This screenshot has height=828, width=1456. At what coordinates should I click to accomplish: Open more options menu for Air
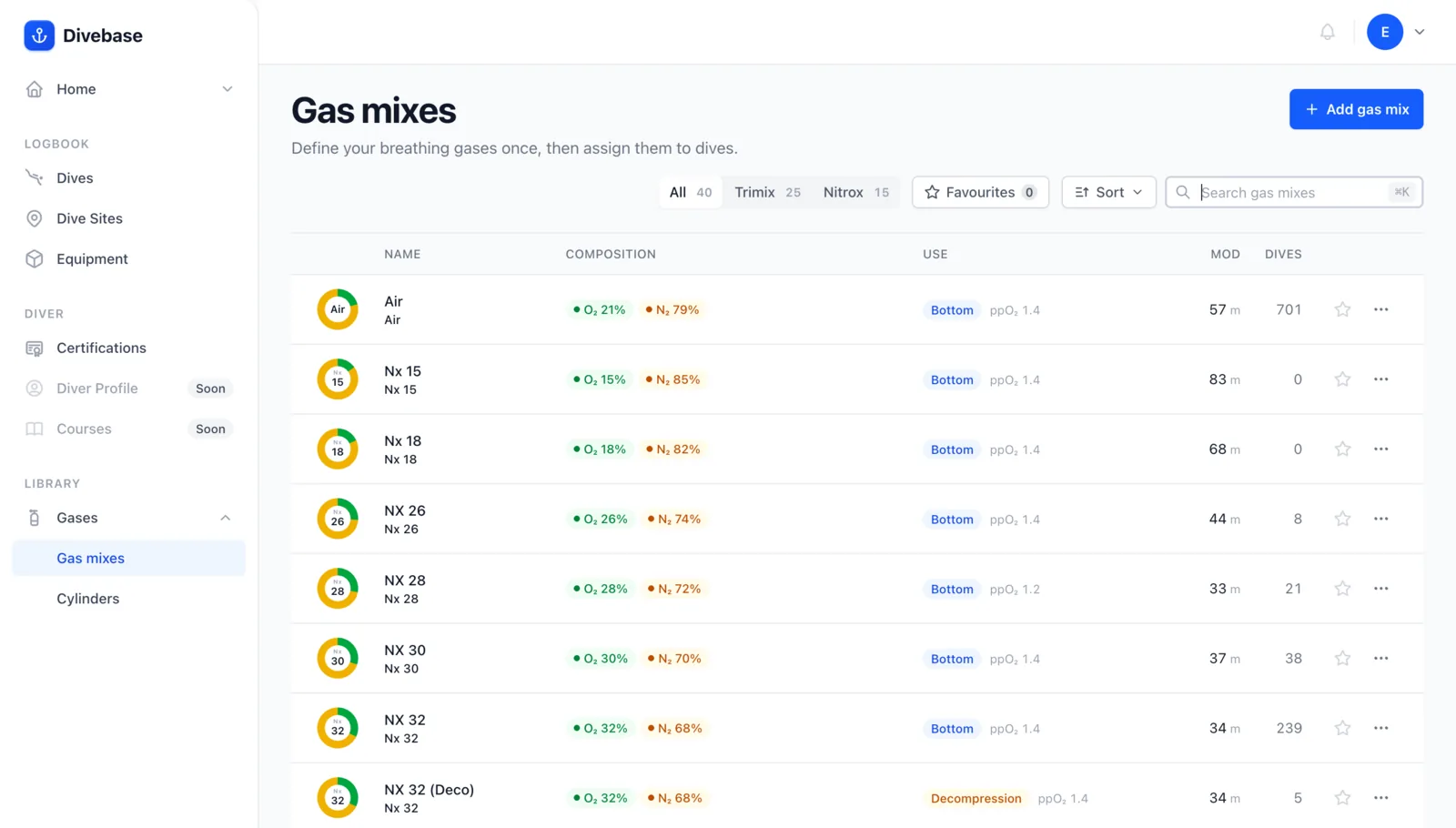coord(1380,309)
